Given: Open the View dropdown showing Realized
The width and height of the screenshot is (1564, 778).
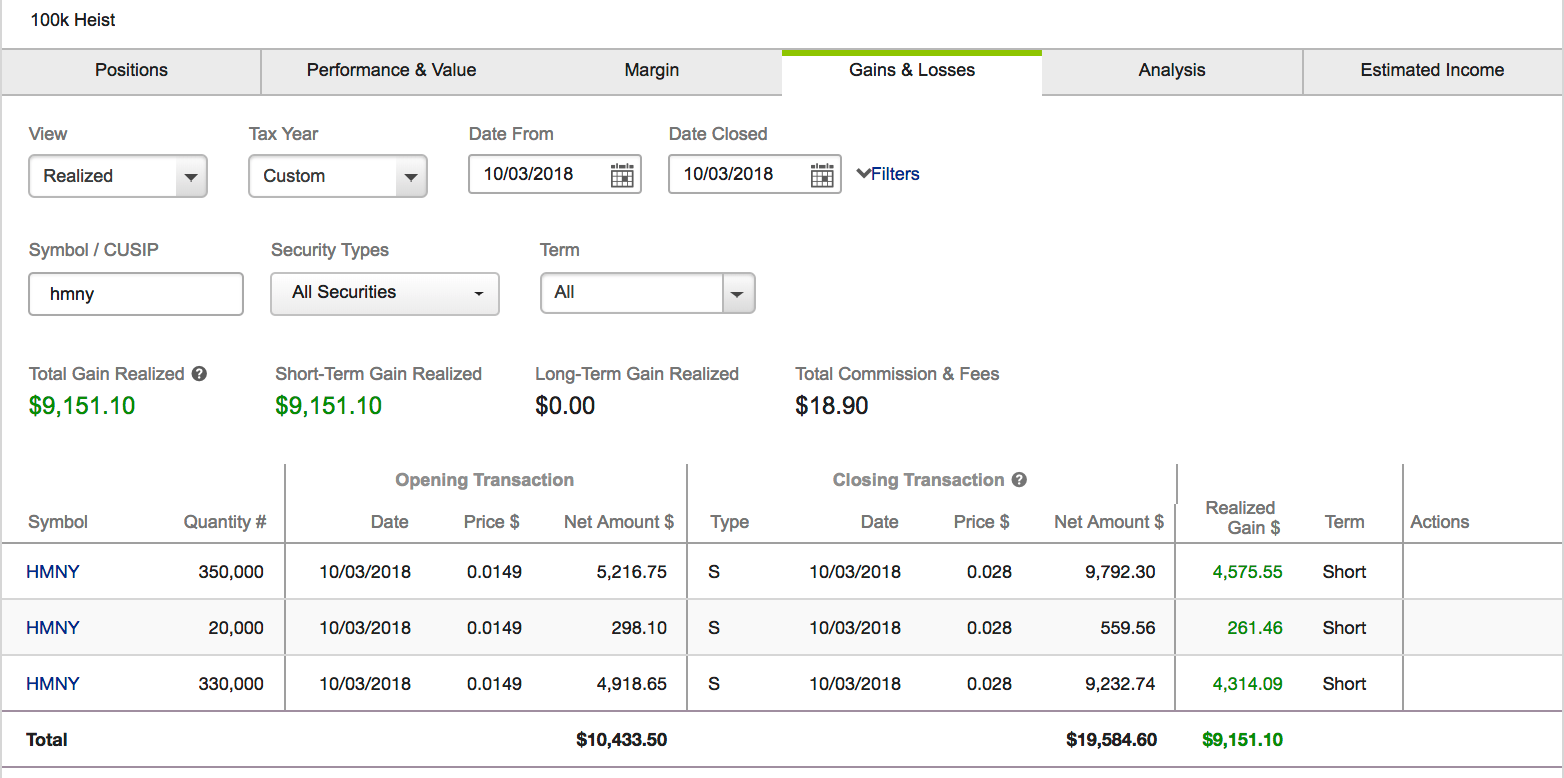Looking at the screenshot, I should (118, 176).
